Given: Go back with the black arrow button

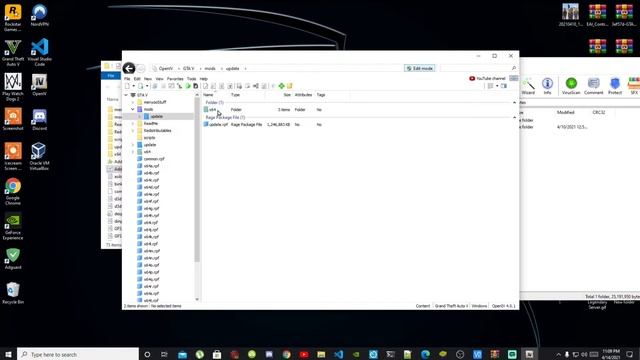Looking at the screenshot, I should (129, 69).
